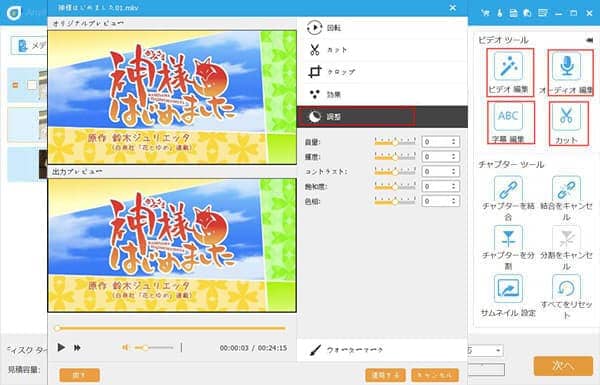Click the チャプターを結合 chain link tool

508,198
